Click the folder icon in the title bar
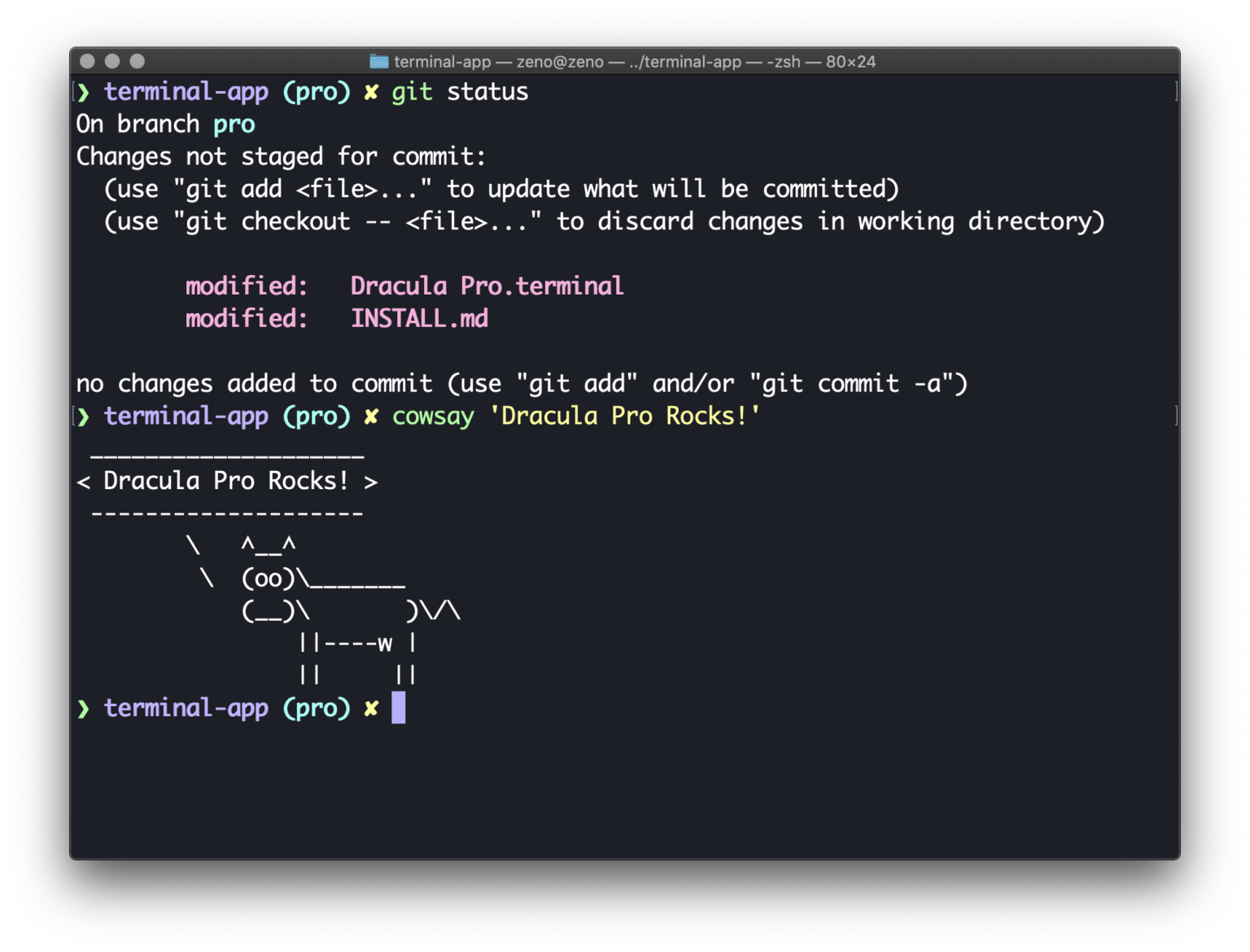Image resolution: width=1250 pixels, height=952 pixels. (379, 61)
